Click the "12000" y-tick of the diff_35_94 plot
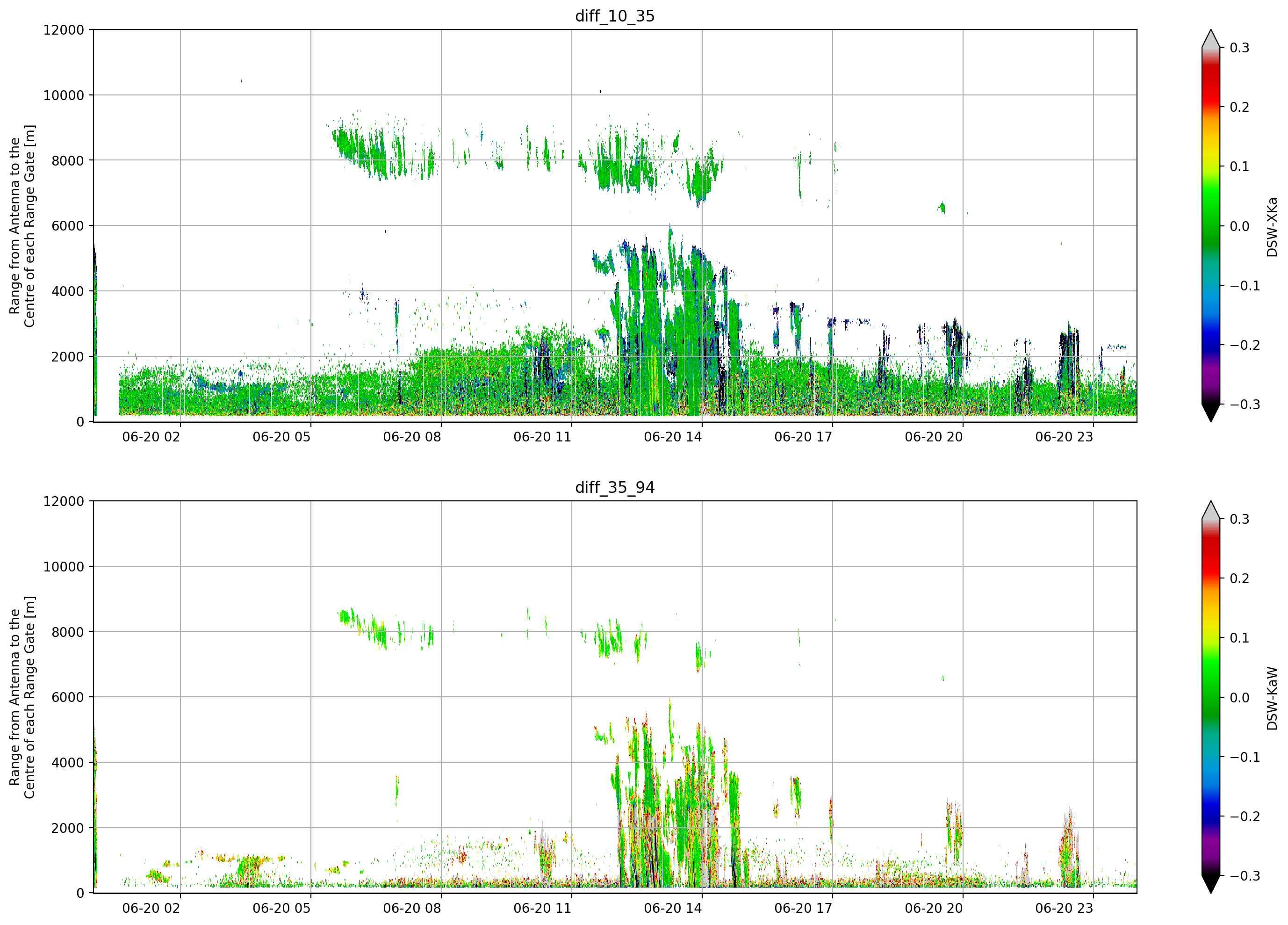 pyautogui.click(x=64, y=502)
